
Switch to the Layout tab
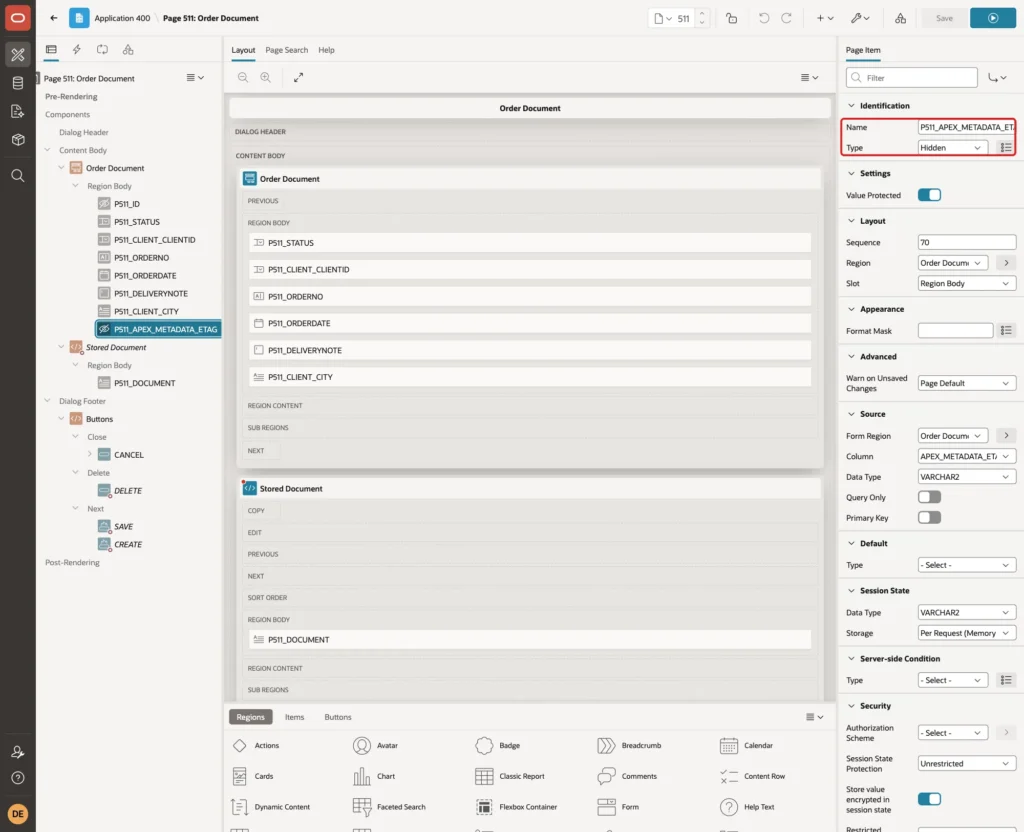[243, 50]
